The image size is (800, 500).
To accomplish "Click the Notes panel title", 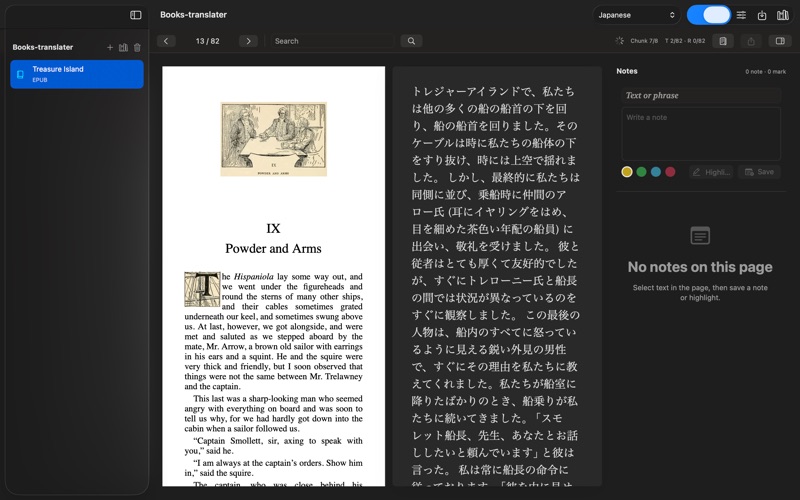I will click(627, 71).
